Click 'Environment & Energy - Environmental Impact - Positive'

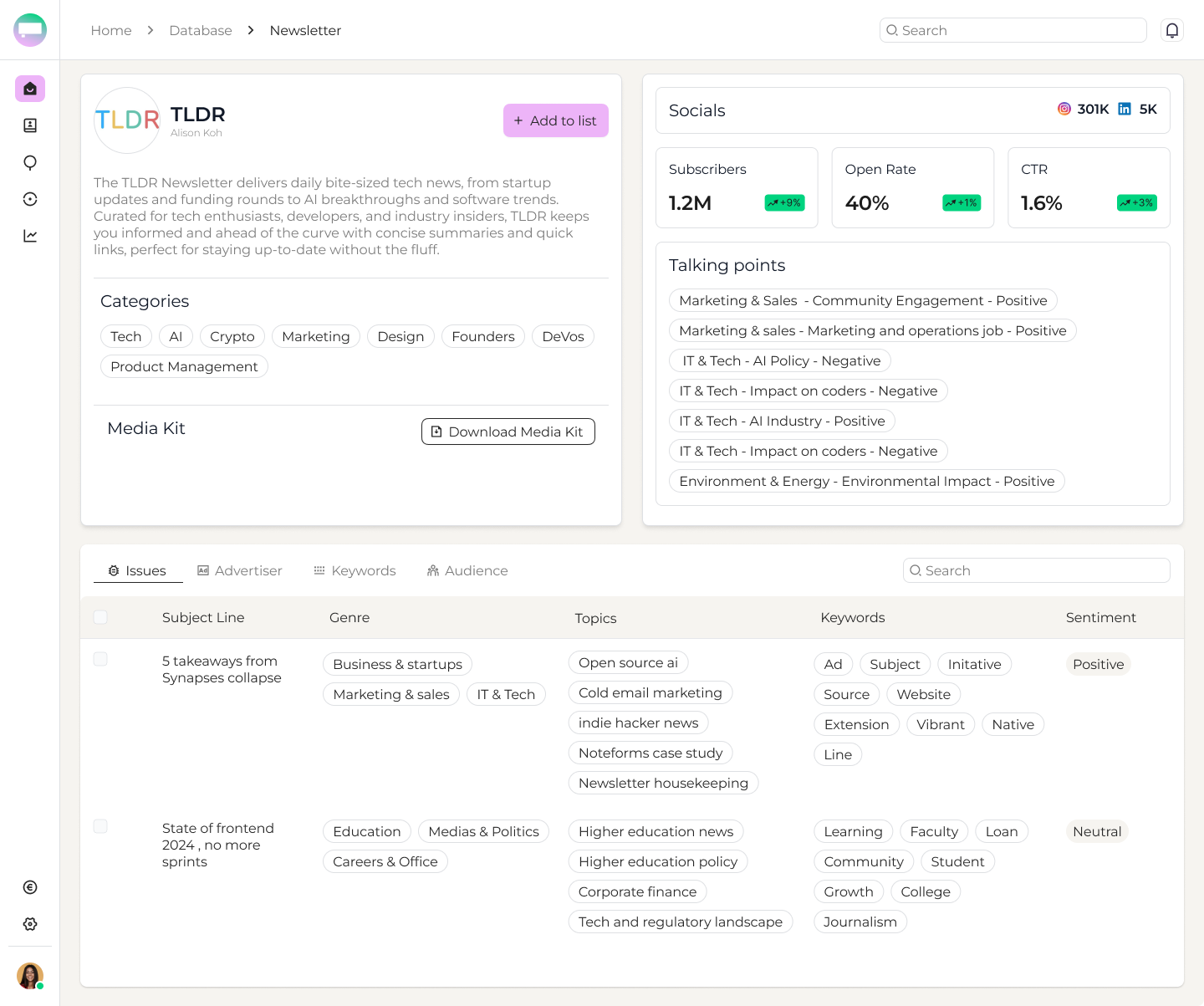coord(867,481)
